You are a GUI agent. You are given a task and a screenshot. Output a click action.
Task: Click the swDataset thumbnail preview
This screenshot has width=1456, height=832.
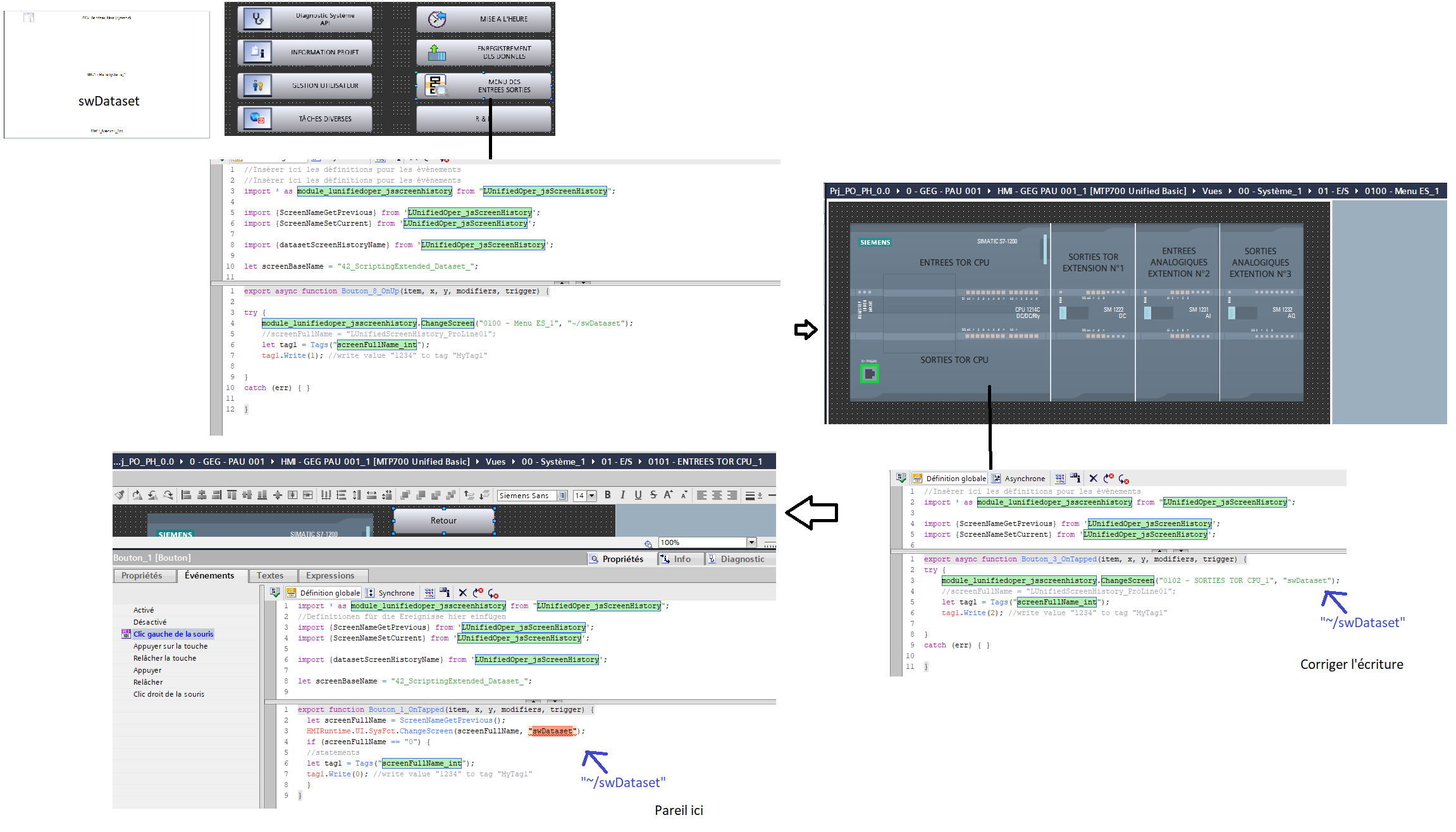[x=107, y=75]
